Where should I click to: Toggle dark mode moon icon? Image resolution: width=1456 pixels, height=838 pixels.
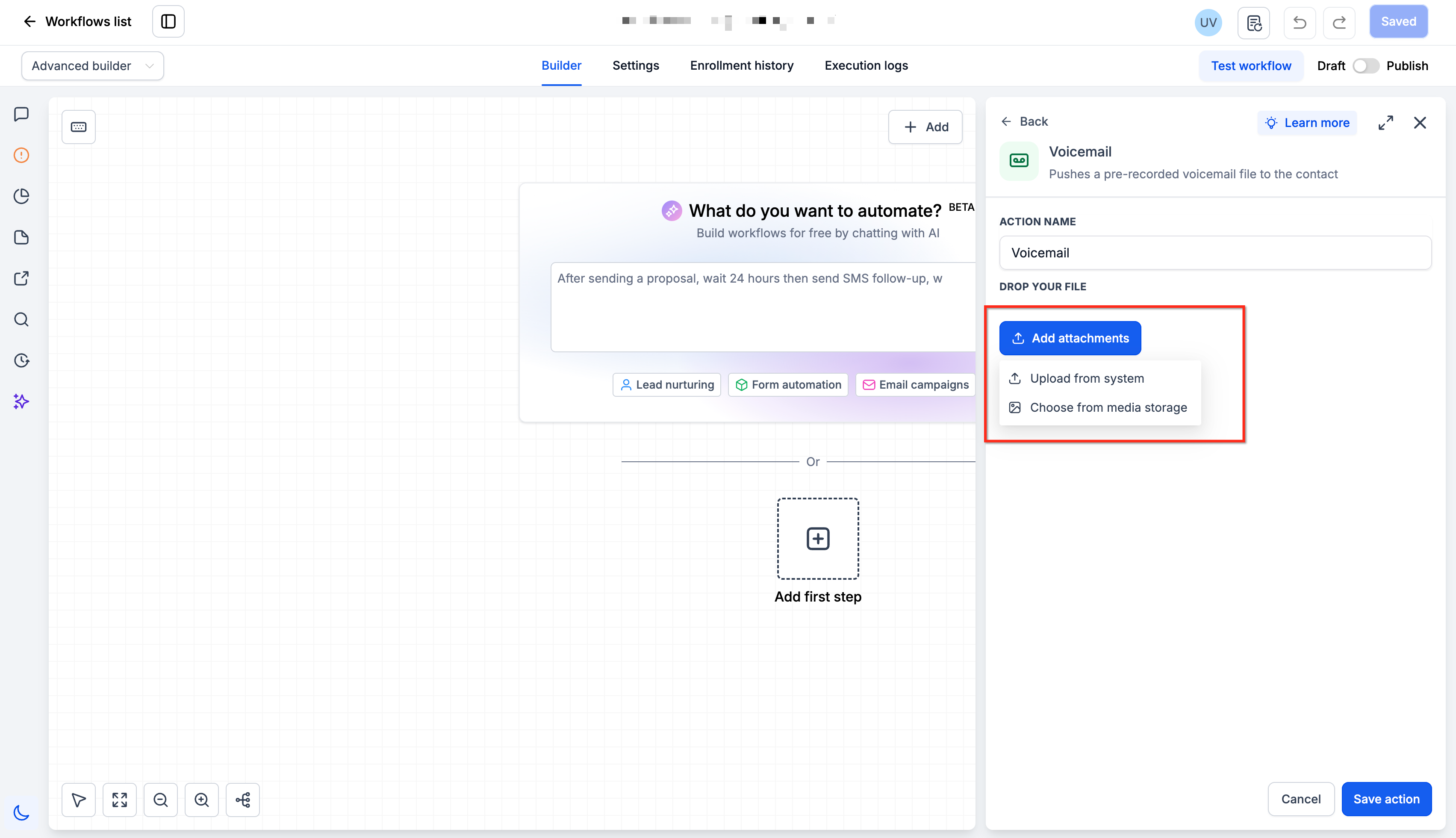pyautogui.click(x=21, y=812)
